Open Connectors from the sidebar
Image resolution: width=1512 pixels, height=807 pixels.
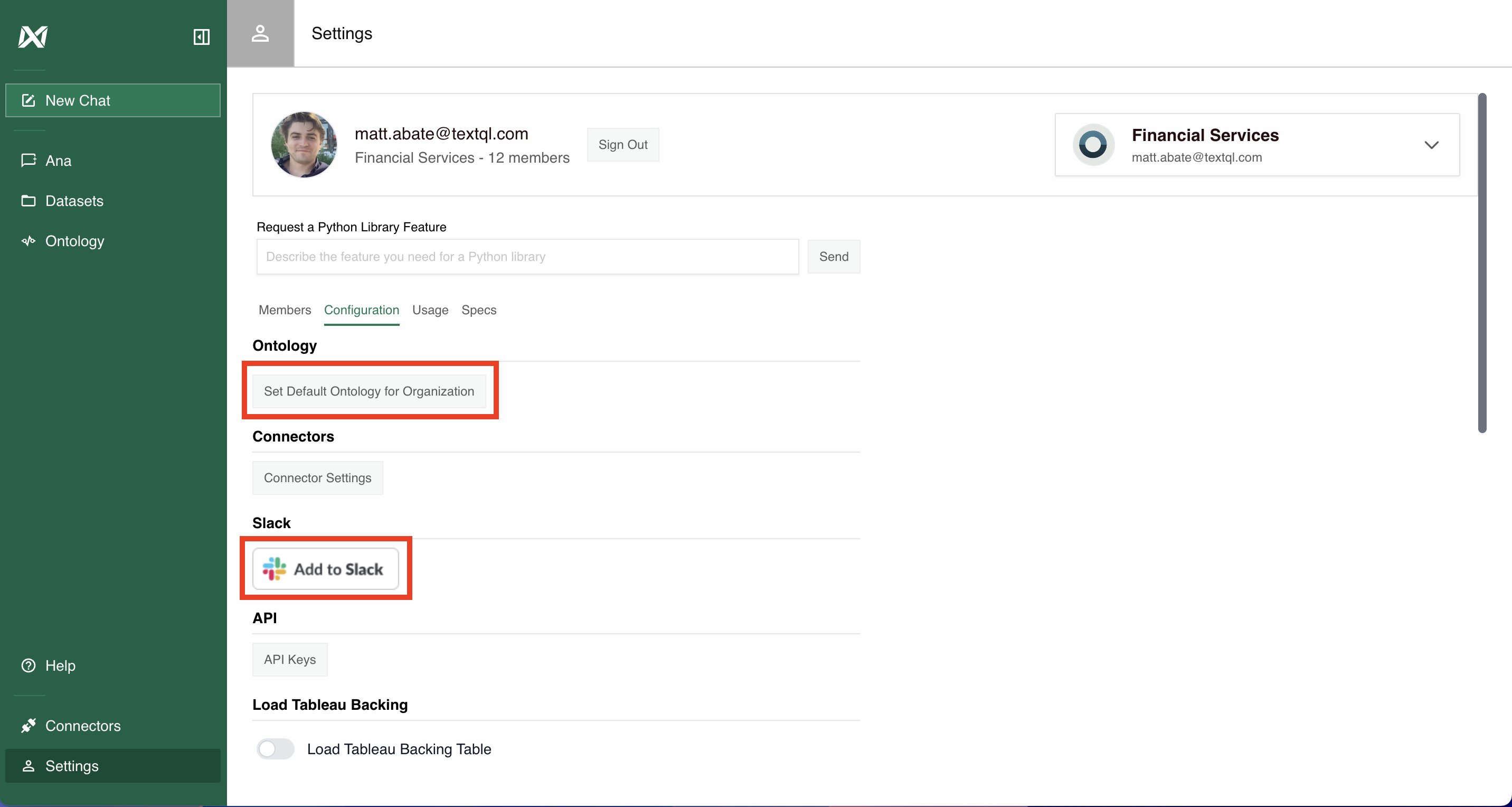point(83,726)
